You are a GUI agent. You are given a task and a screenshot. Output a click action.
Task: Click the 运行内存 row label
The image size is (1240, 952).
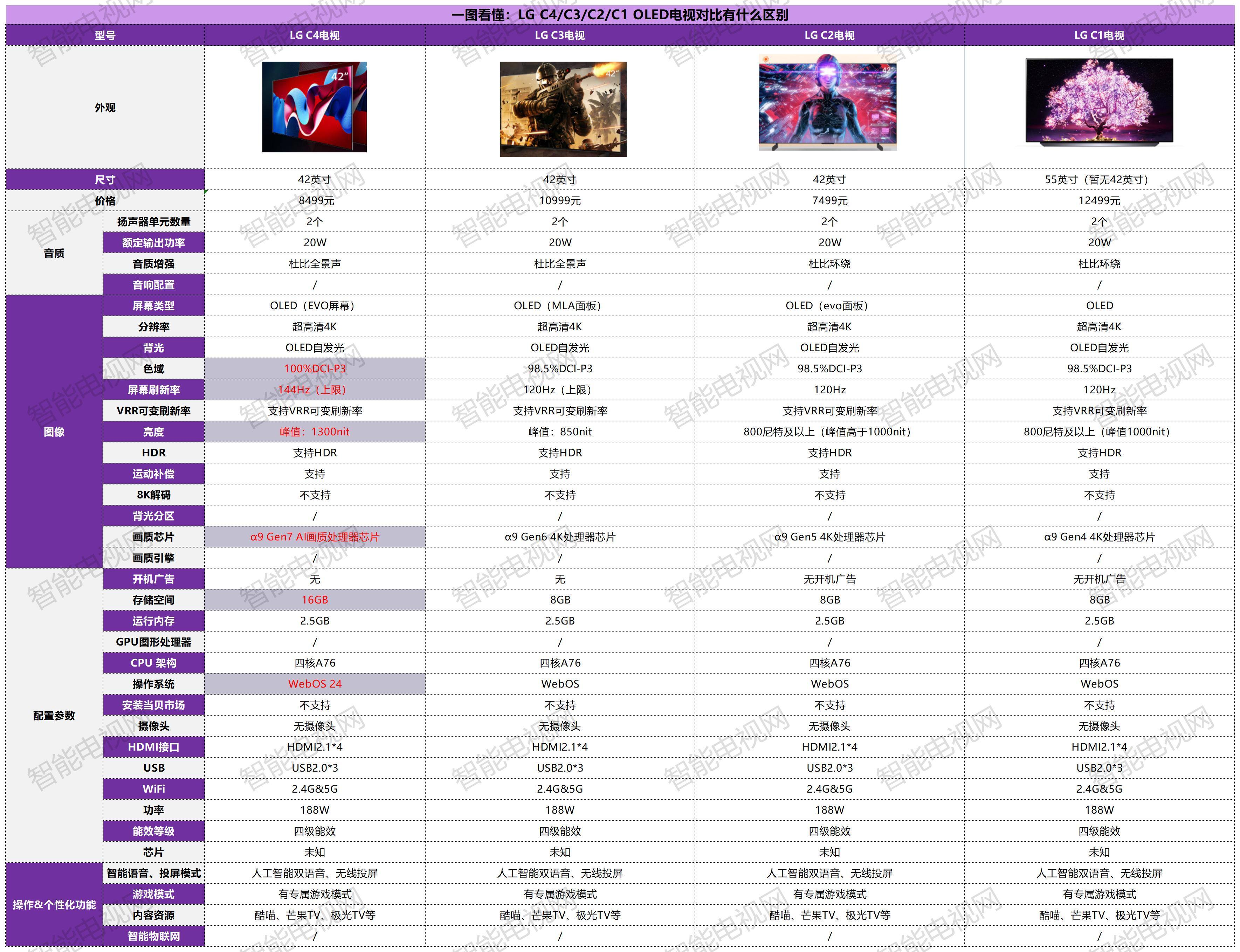pos(153,621)
